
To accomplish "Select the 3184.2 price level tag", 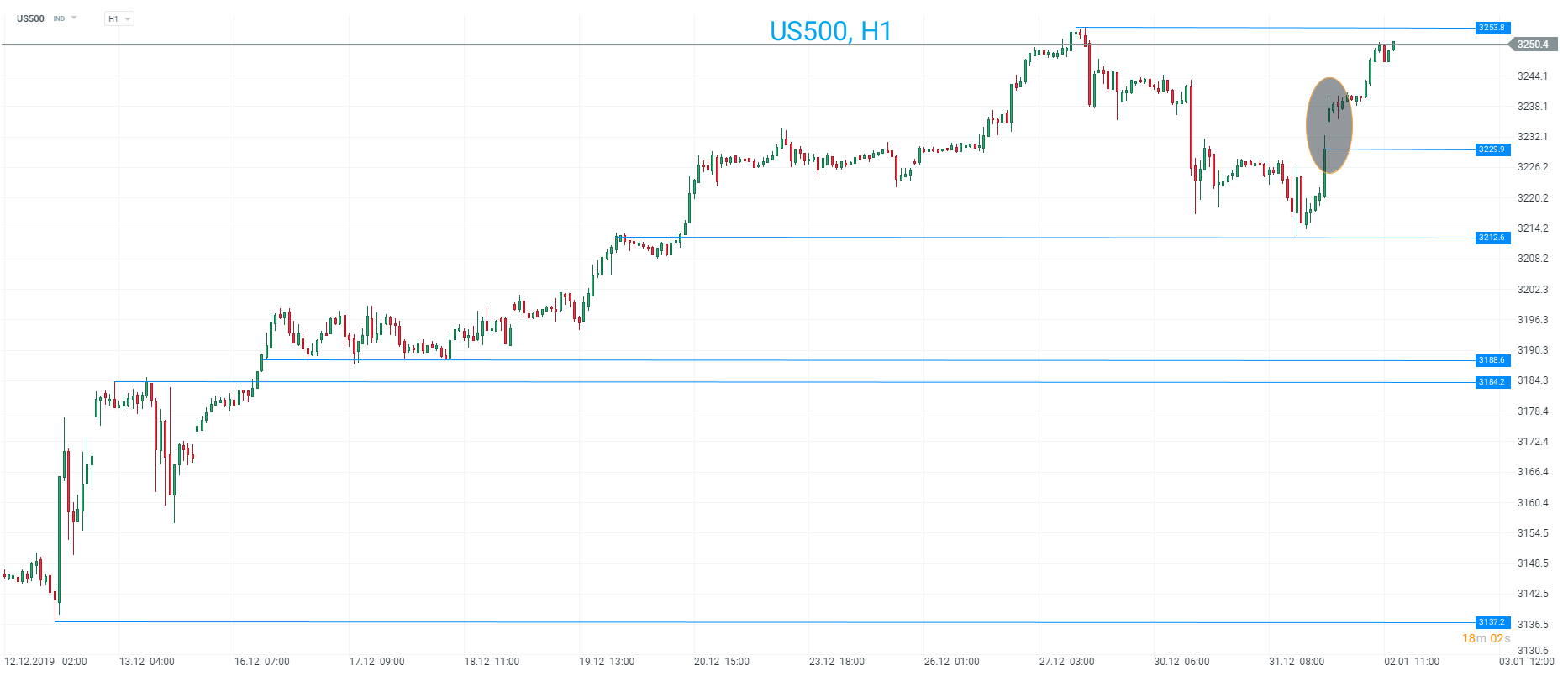I will pyautogui.click(x=1492, y=382).
